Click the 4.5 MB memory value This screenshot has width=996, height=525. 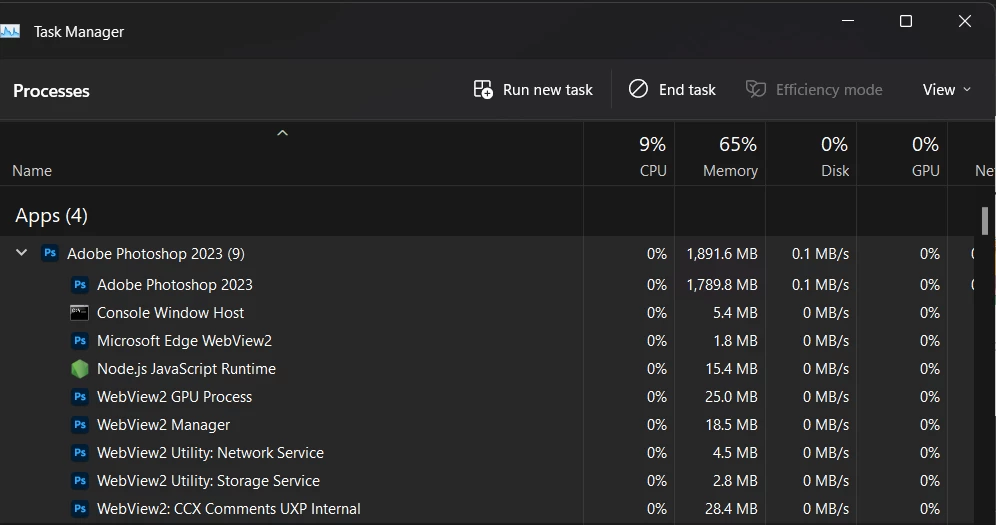735,453
